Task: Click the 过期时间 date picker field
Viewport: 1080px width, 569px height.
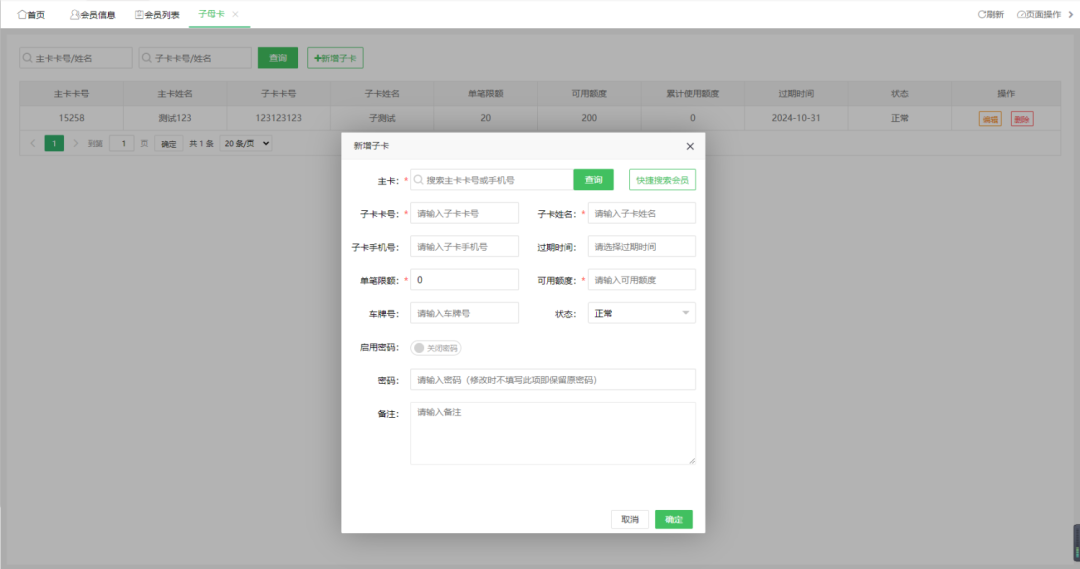Action: pyautogui.click(x=641, y=247)
